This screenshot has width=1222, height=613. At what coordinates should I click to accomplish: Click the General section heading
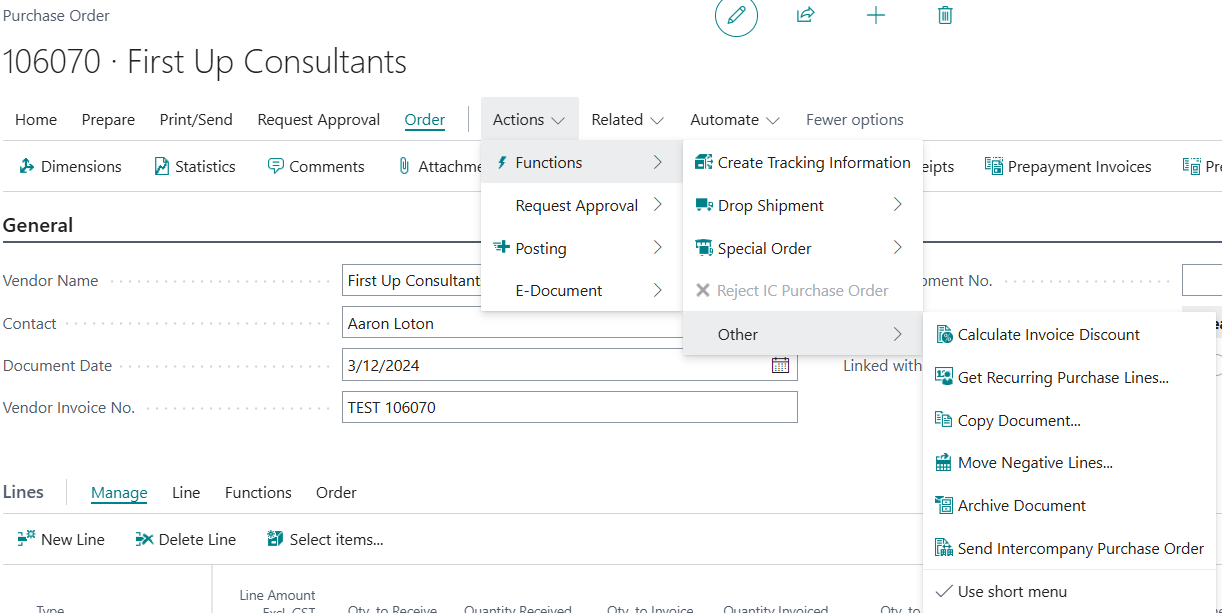pos(38,225)
